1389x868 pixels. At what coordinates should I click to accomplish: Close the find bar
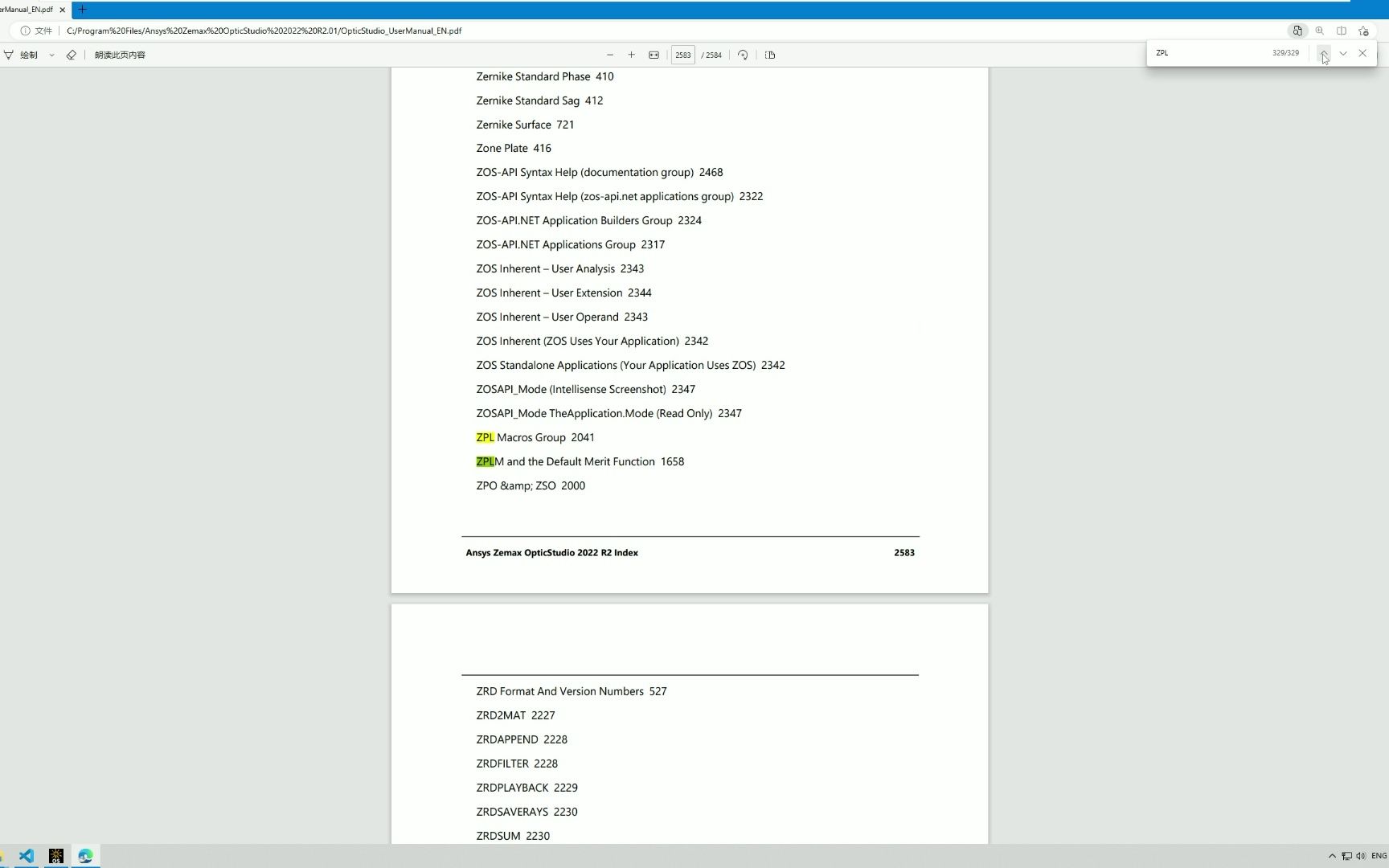(1362, 53)
